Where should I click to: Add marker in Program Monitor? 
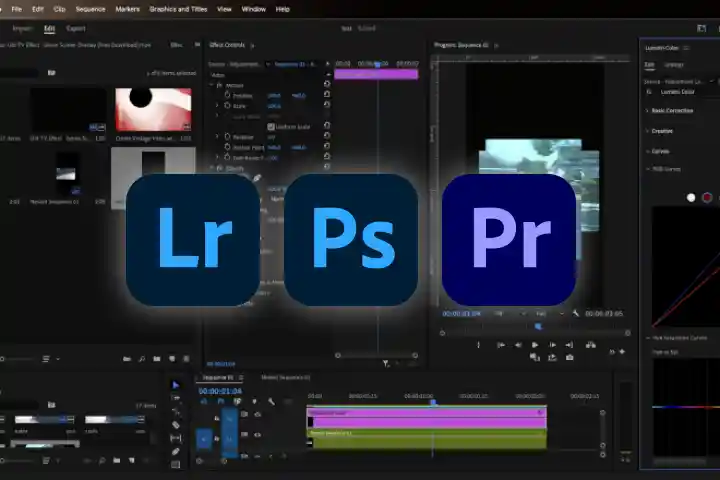coord(478,344)
